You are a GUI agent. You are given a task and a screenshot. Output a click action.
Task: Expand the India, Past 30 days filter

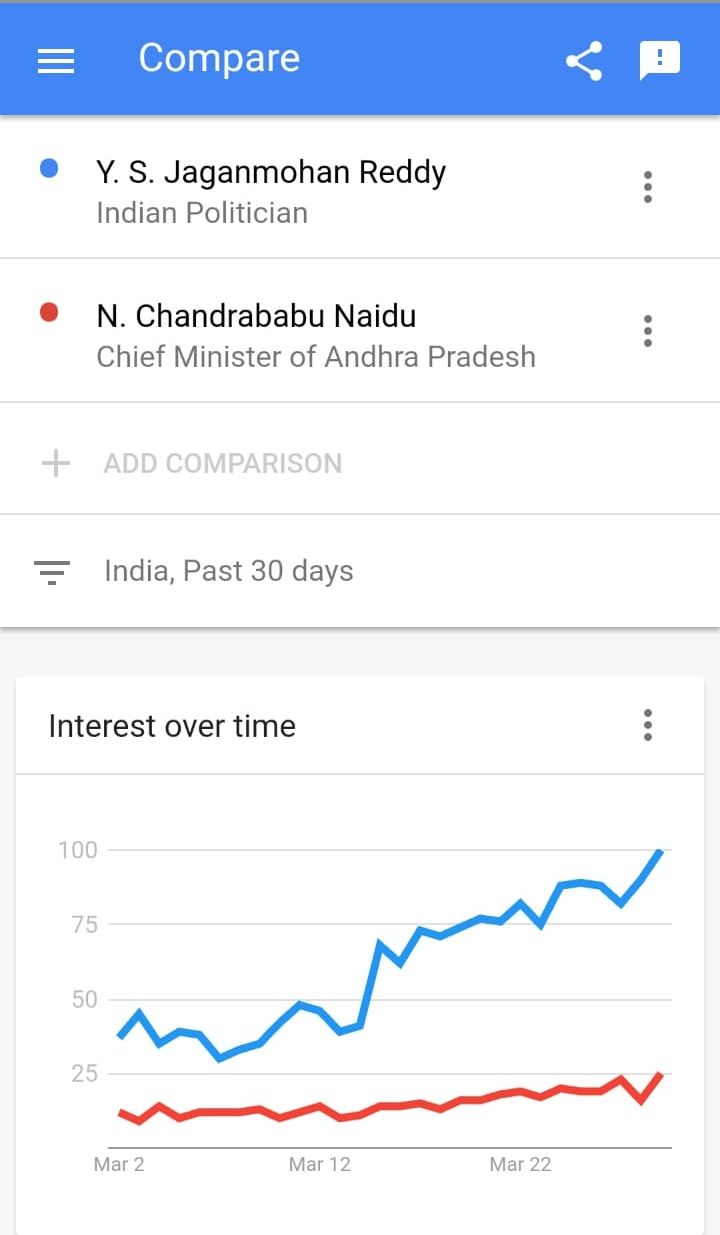[360, 571]
